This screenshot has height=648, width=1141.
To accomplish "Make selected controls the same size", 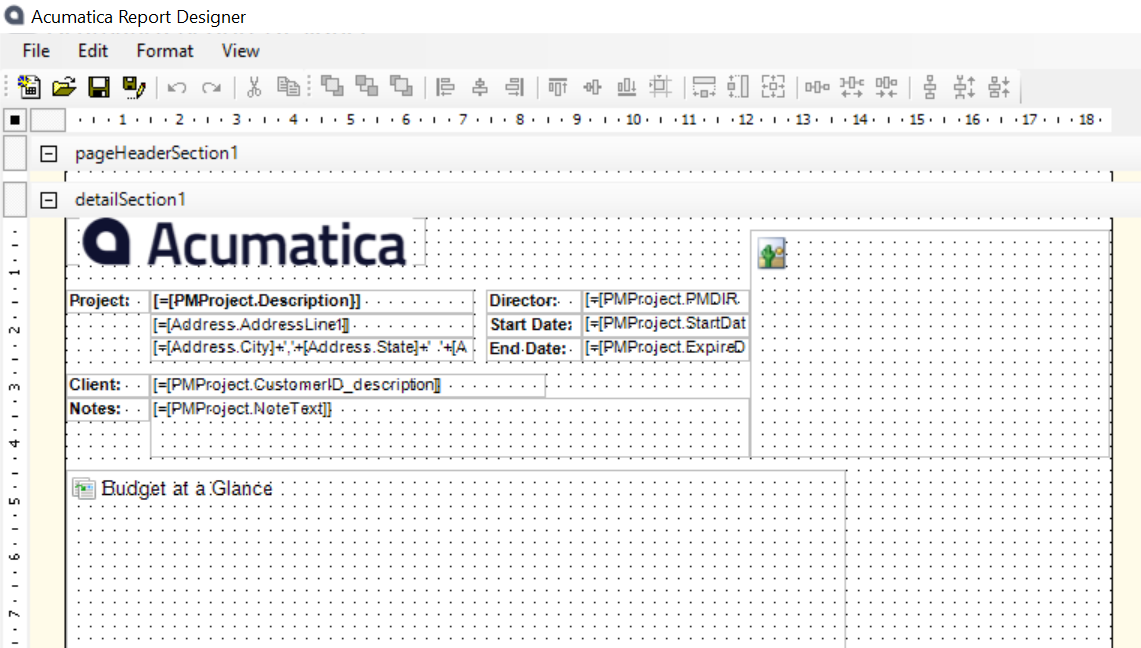I will coord(773,87).
